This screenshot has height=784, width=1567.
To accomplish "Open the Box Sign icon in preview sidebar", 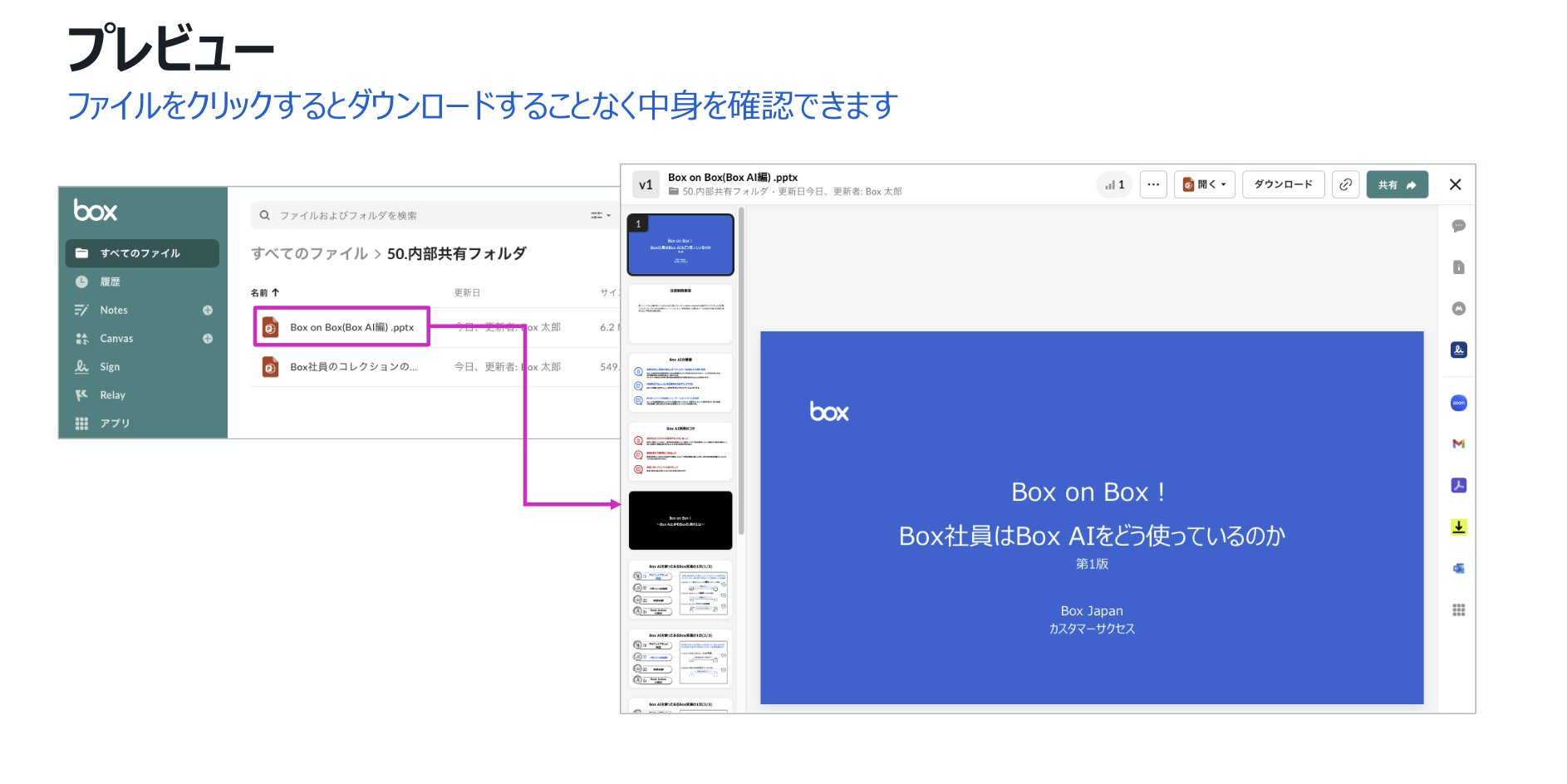I will pyautogui.click(x=1458, y=350).
